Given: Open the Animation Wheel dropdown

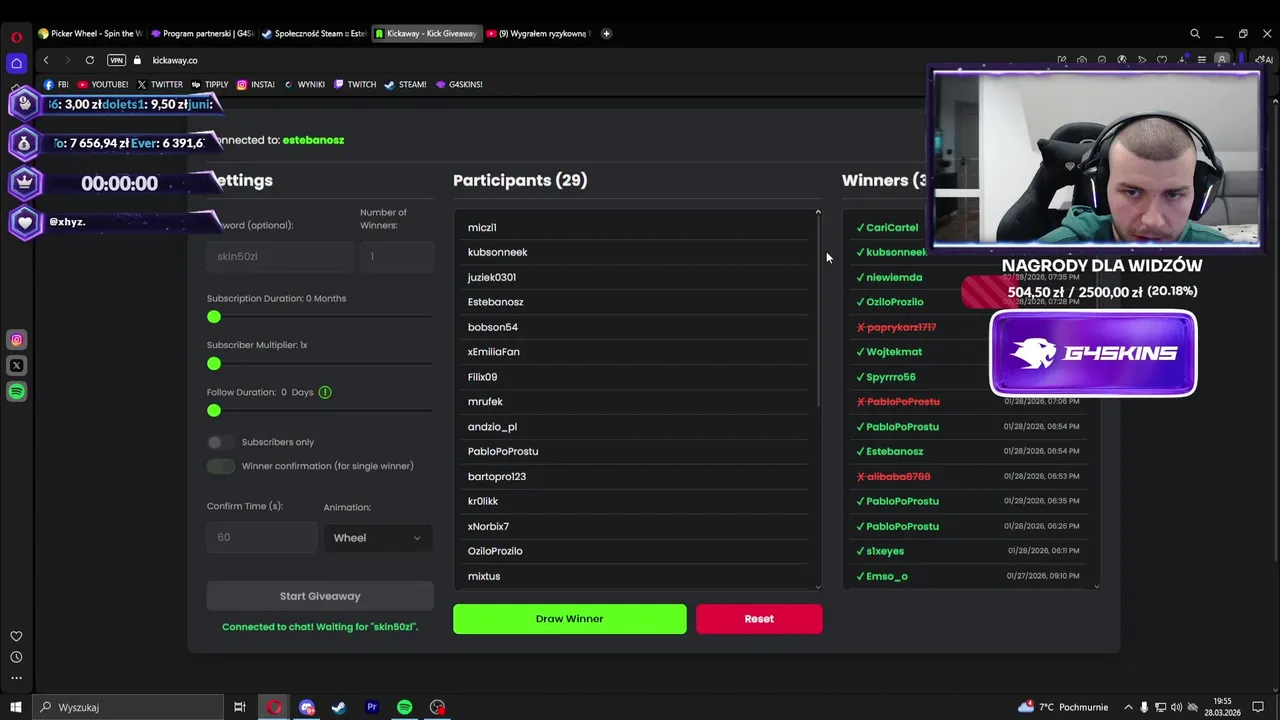Looking at the screenshot, I should coord(378,538).
